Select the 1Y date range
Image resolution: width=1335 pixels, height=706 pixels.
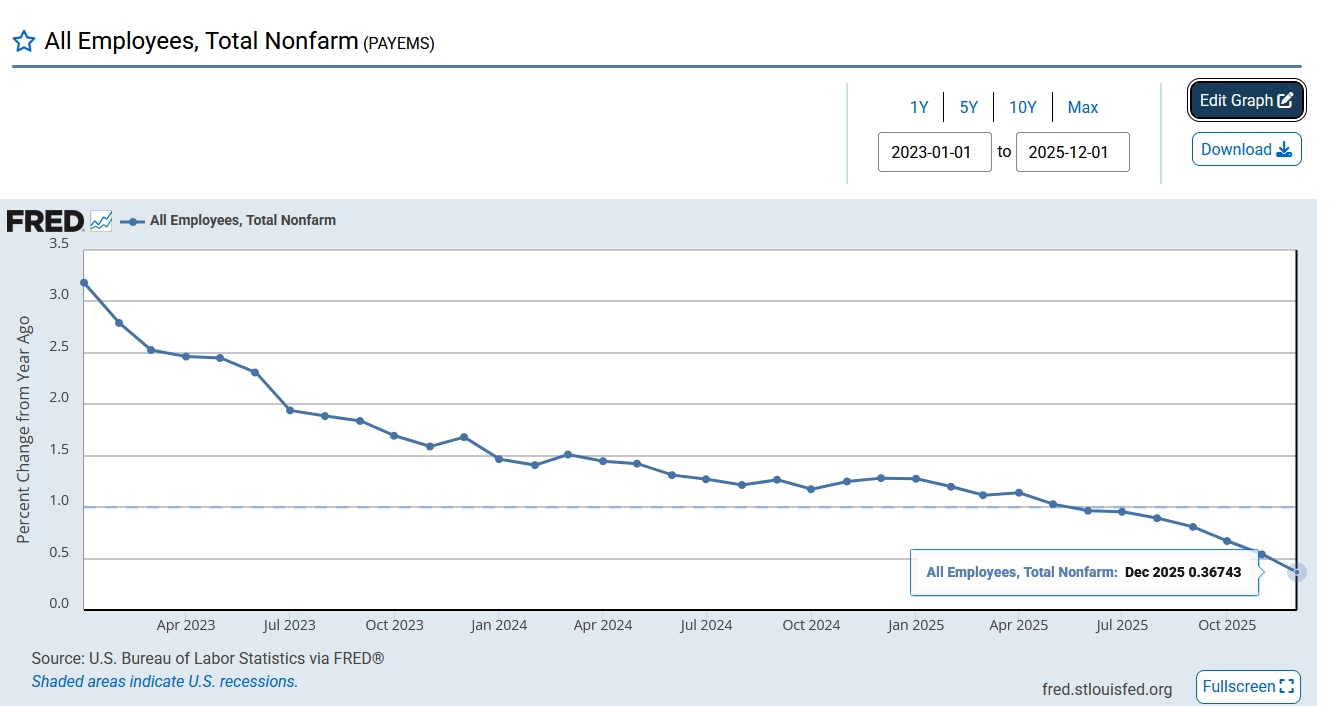pos(919,107)
